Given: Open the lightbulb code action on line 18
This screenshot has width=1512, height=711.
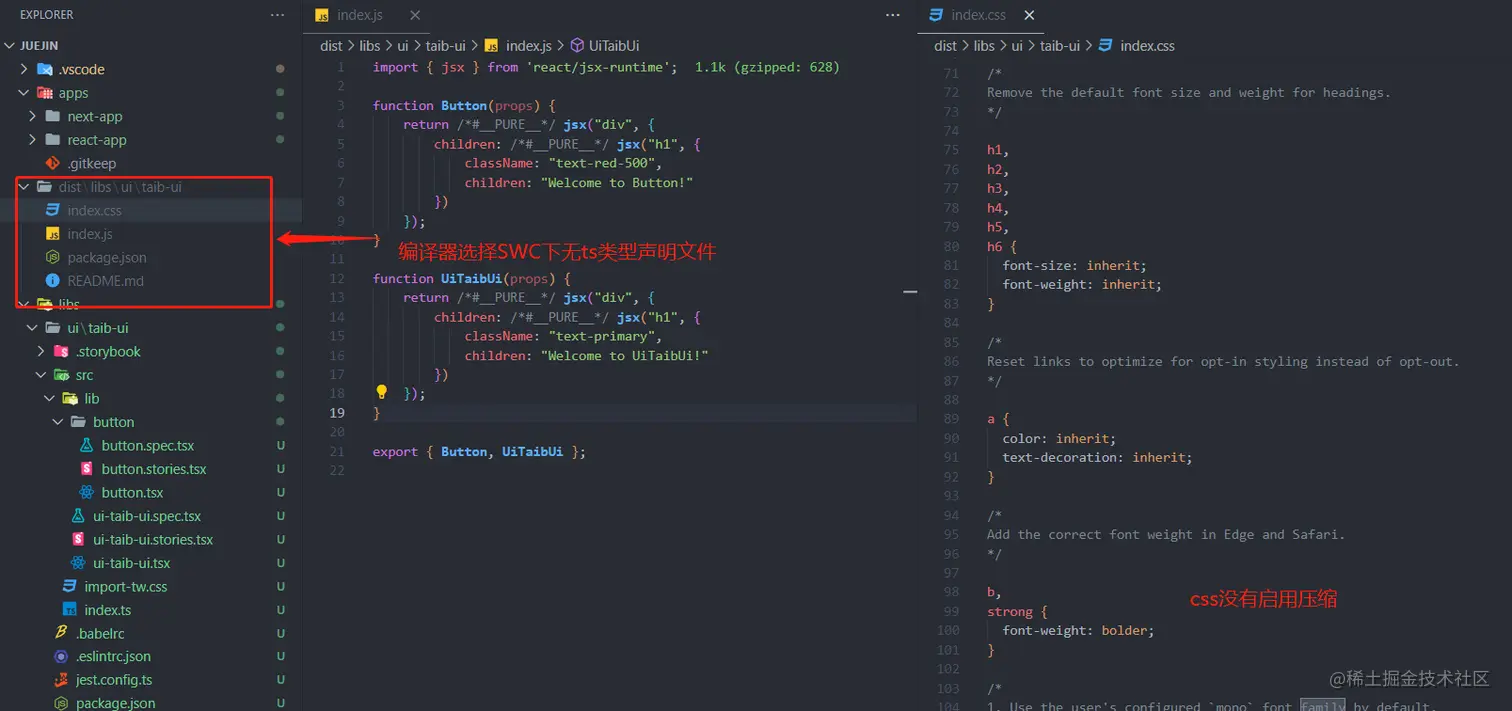Looking at the screenshot, I should (x=381, y=392).
